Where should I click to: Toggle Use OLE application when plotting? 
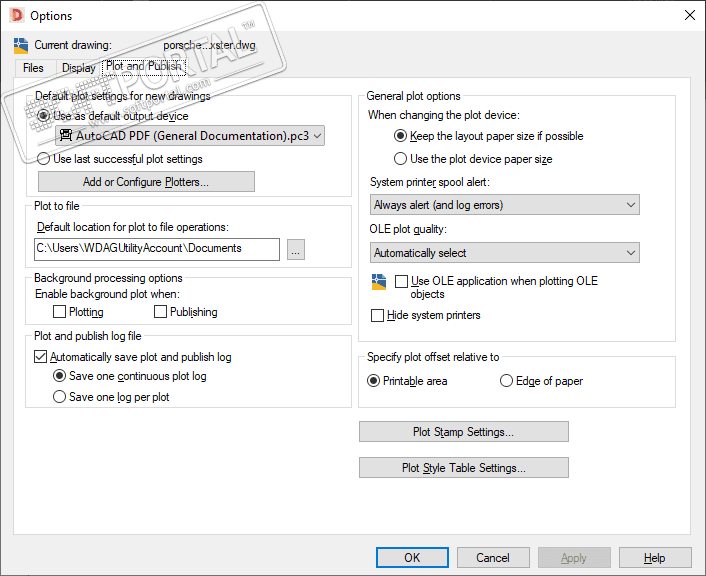(x=402, y=282)
